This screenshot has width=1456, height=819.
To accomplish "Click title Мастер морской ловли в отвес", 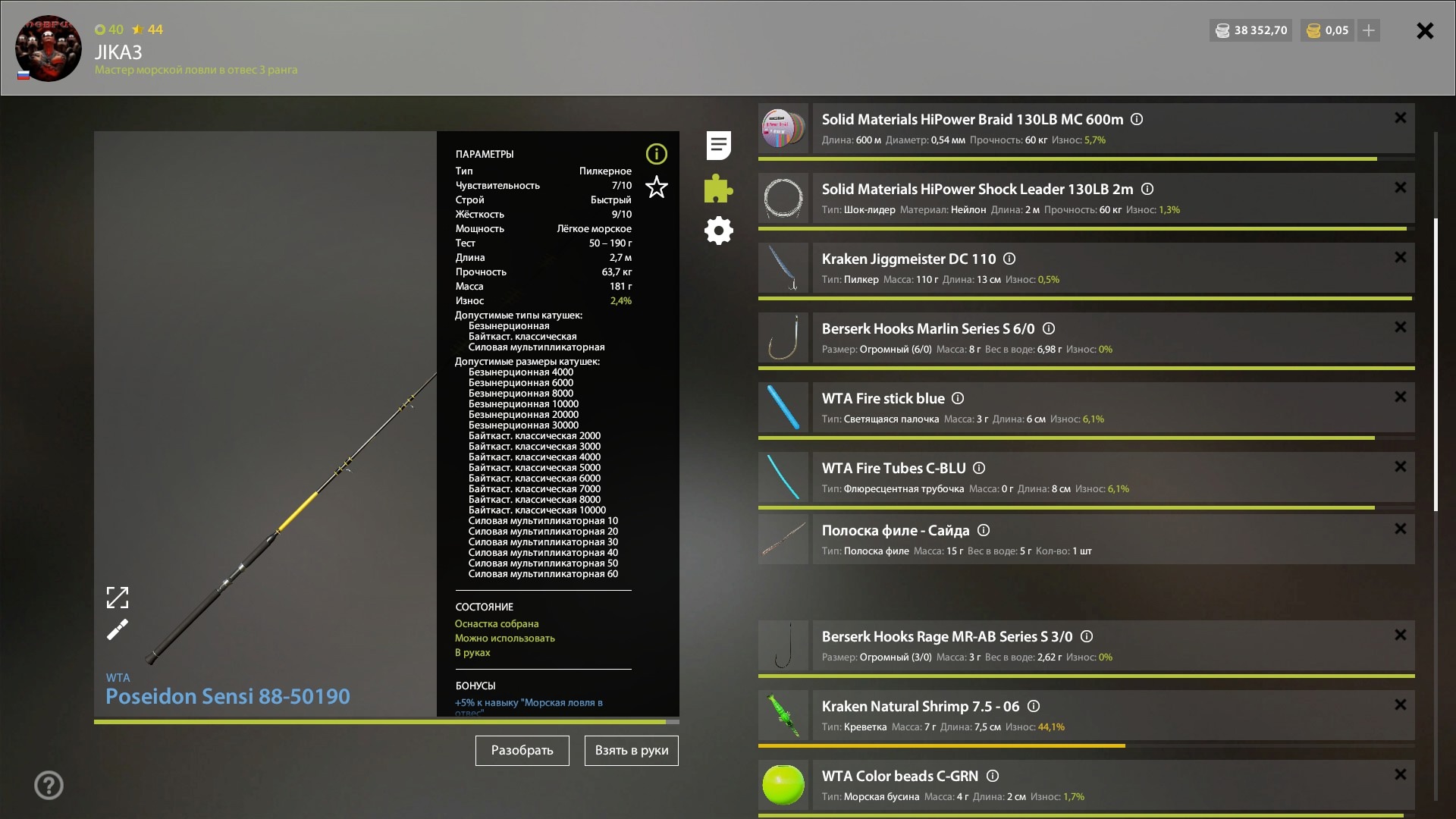I will (x=196, y=70).
